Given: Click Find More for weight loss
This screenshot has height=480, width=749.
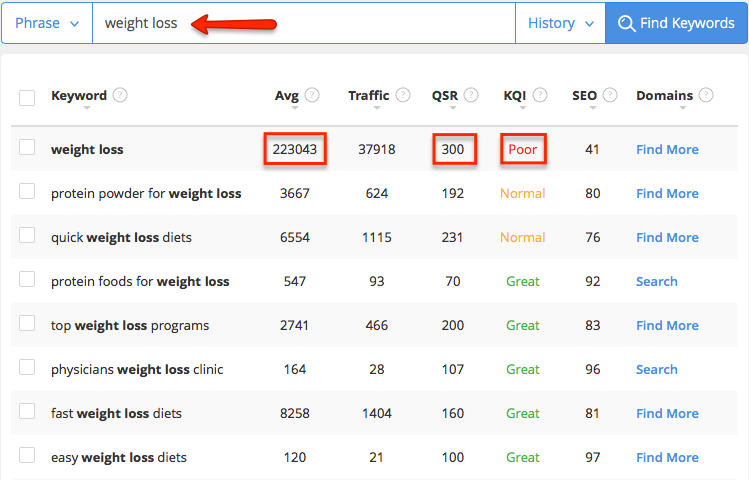Looking at the screenshot, I should (667, 149).
